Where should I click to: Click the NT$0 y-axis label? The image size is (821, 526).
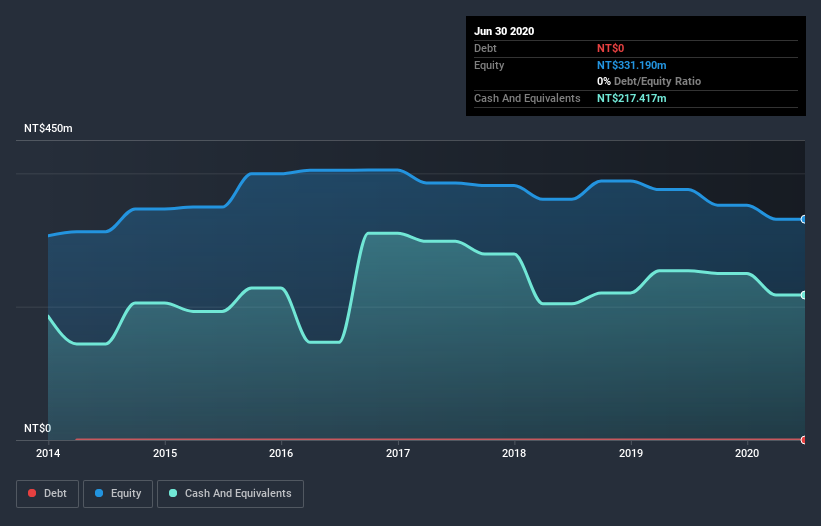pyautogui.click(x=38, y=428)
